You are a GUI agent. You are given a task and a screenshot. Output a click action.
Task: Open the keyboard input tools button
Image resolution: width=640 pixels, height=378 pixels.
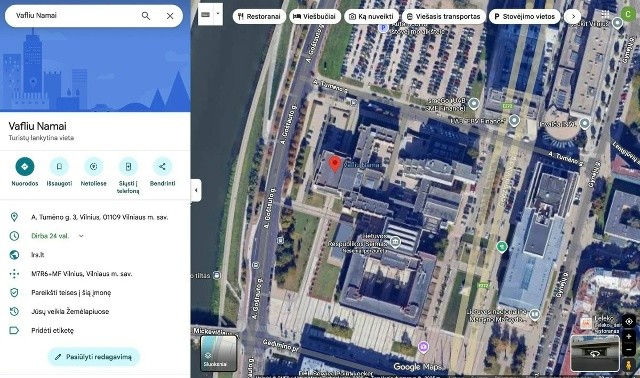click(206, 14)
